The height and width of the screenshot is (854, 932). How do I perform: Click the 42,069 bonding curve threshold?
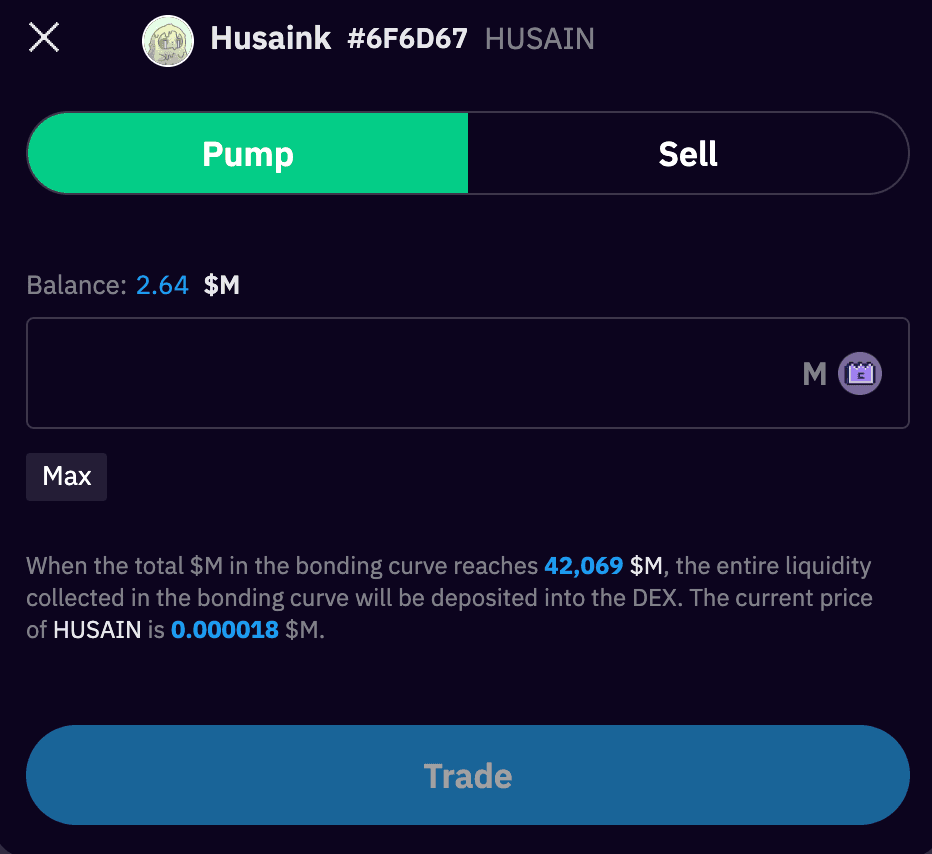click(583, 566)
